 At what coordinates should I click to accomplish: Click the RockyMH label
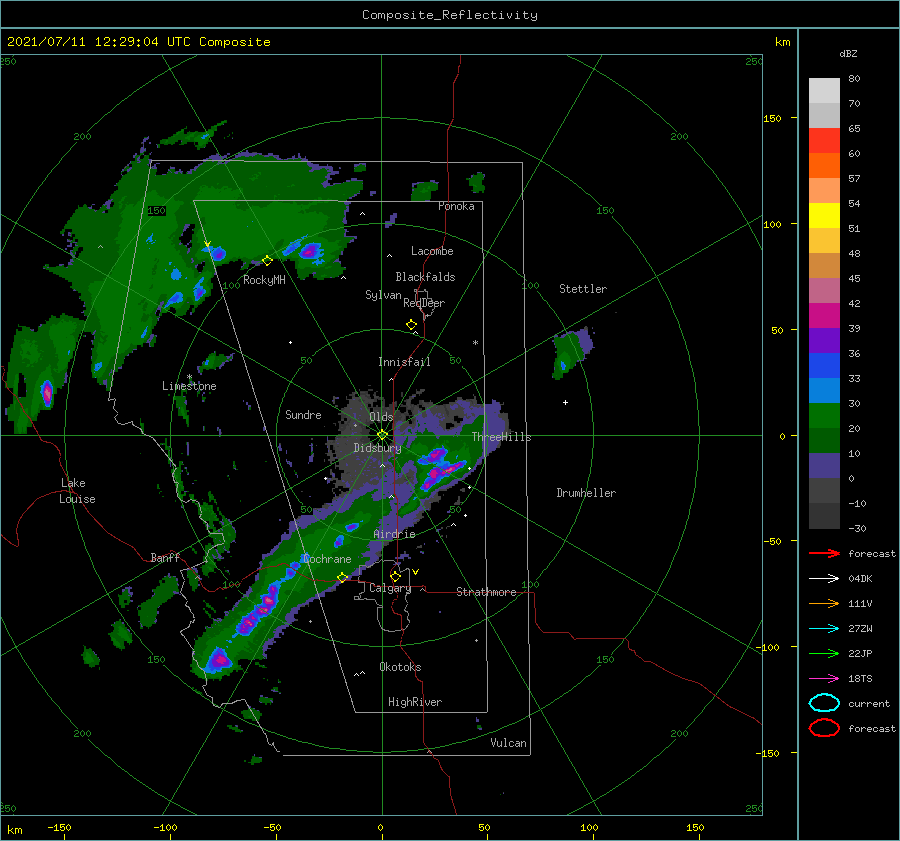[264, 280]
